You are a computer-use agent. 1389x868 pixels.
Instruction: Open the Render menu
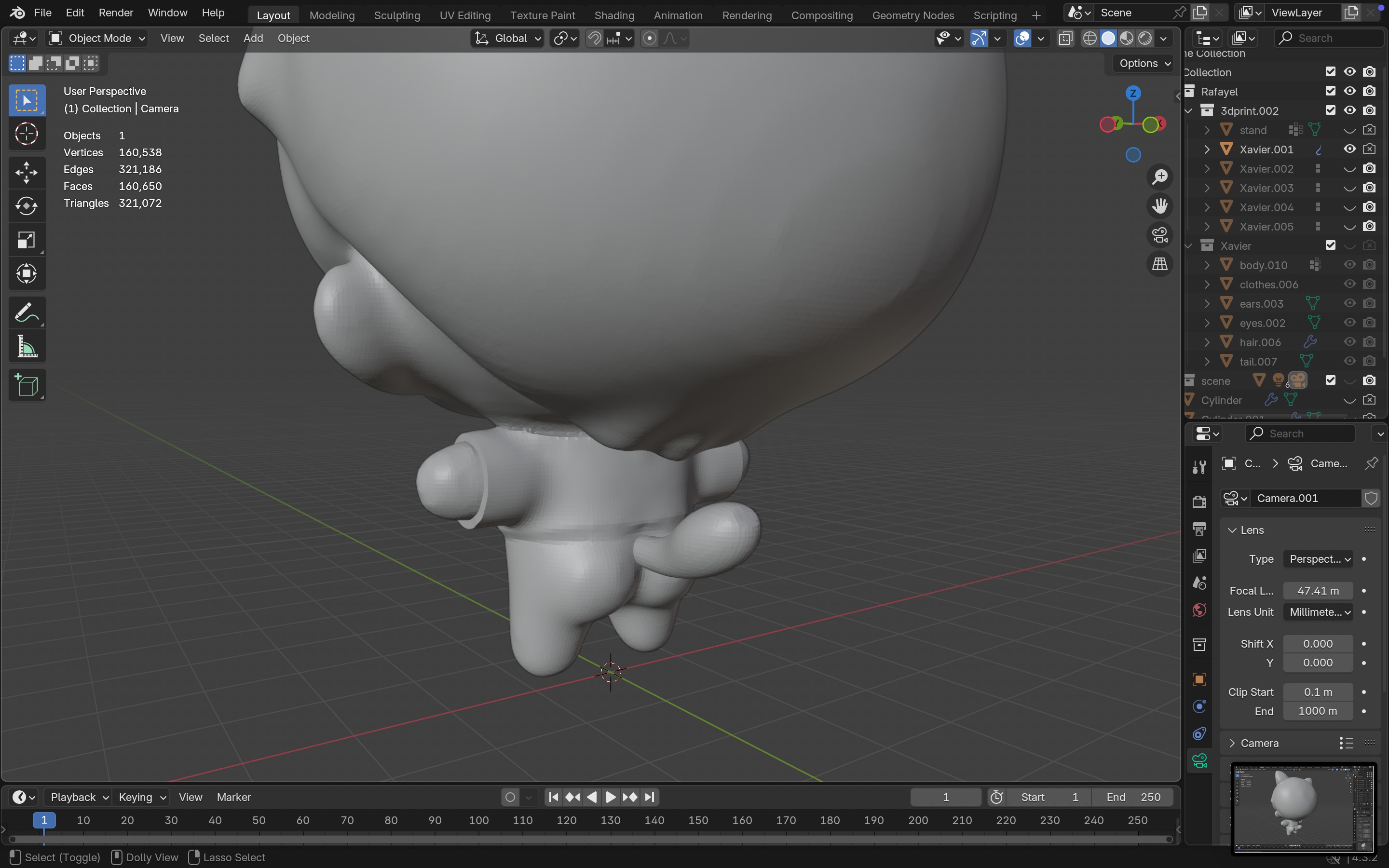click(x=116, y=13)
